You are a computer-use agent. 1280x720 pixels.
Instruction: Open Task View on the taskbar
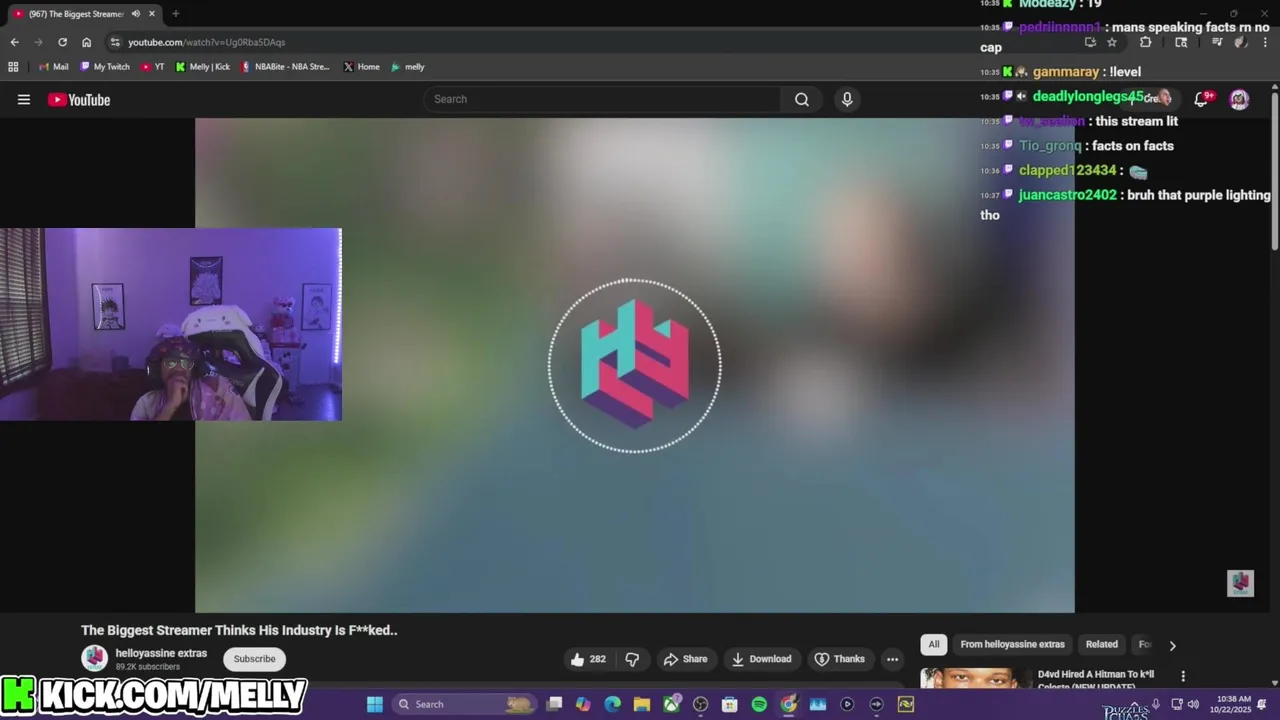pos(554,704)
